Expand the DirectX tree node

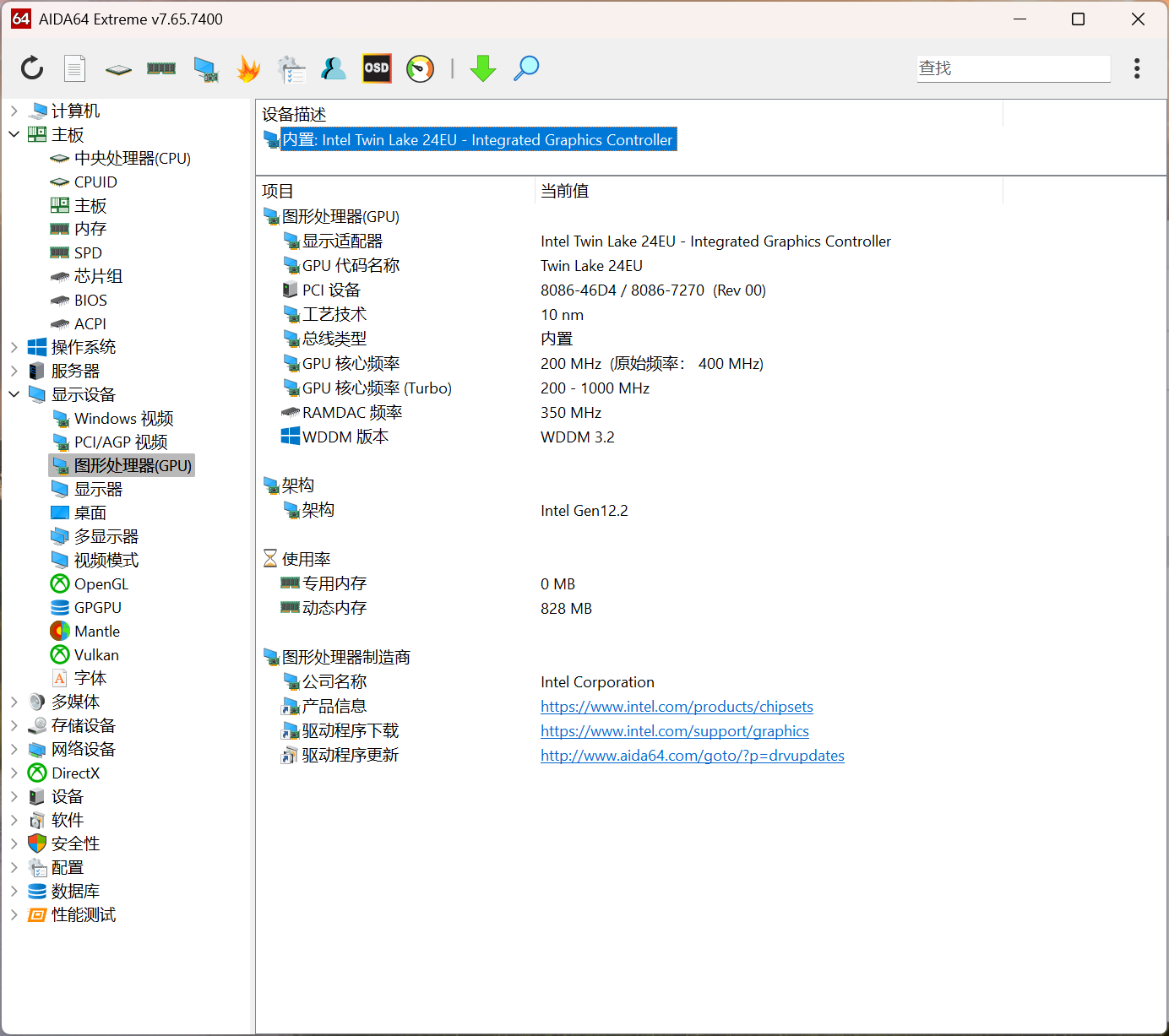click(14, 773)
